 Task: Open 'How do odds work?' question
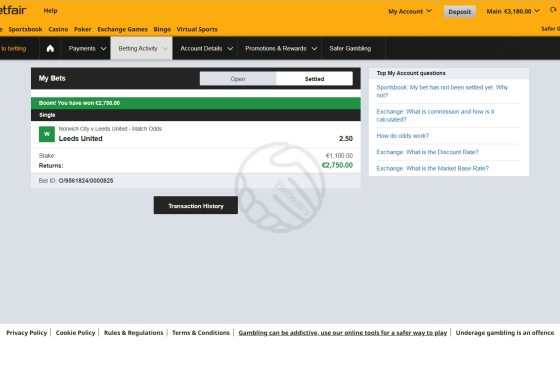pyautogui.click(x=402, y=136)
